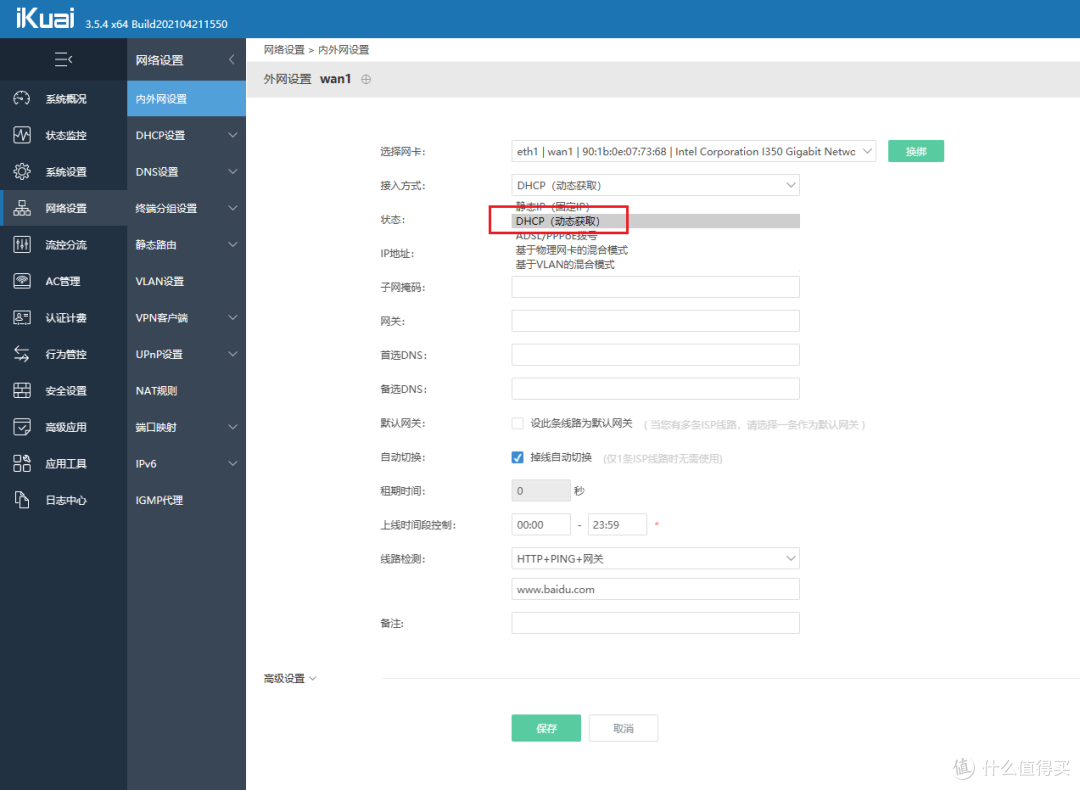
Task: Open 行为管控 from the sidebar
Action: click(x=63, y=353)
